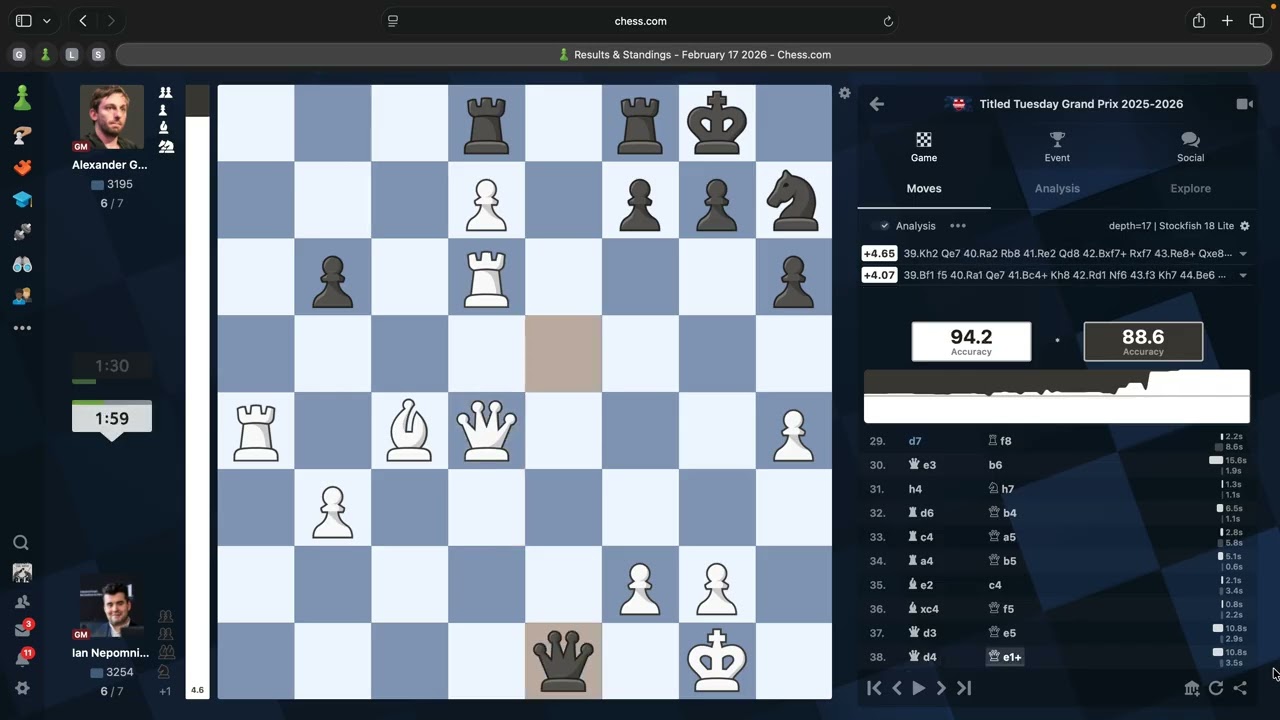The height and width of the screenshot is (720, 1280).
Task: Toggle the Analysis switch
Action: [x=883, y=226]
